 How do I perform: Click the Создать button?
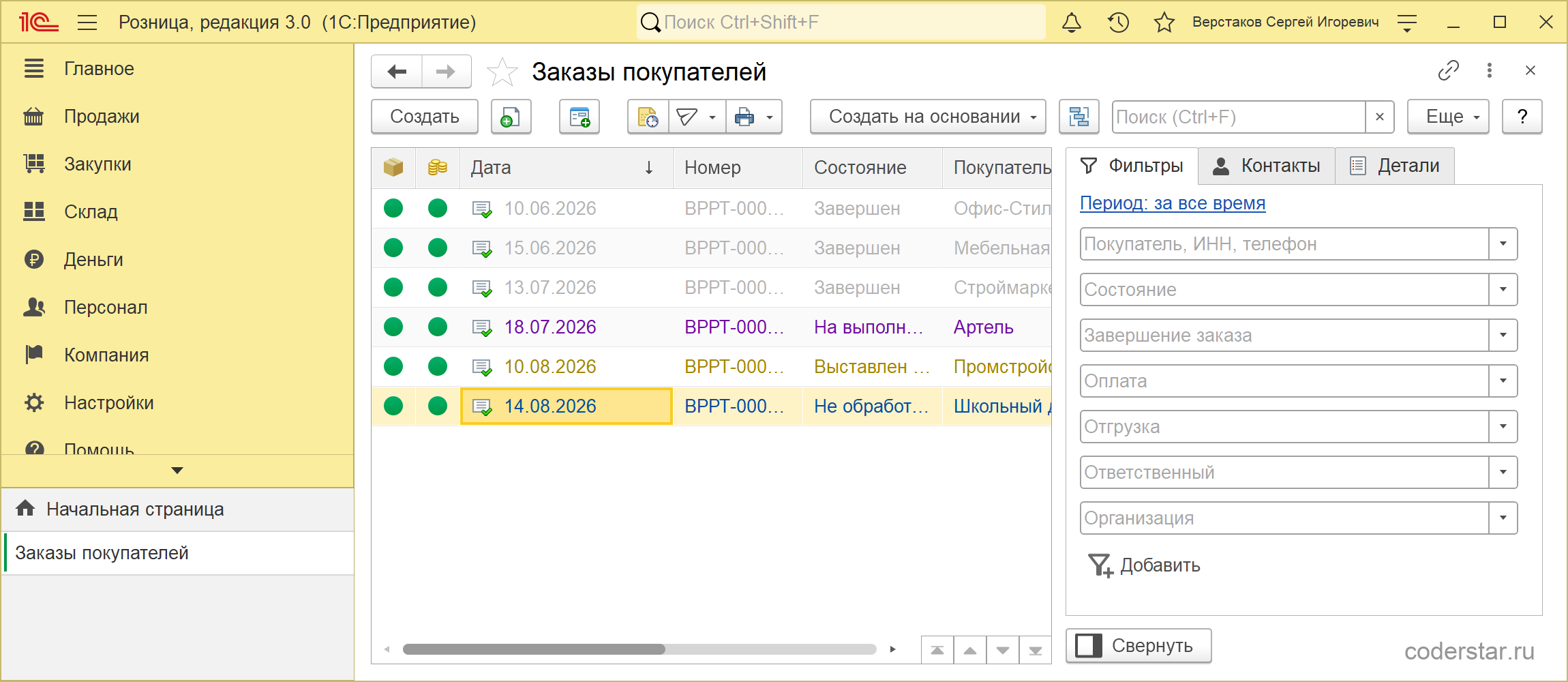pyautogui.click(x=425, y=117)
